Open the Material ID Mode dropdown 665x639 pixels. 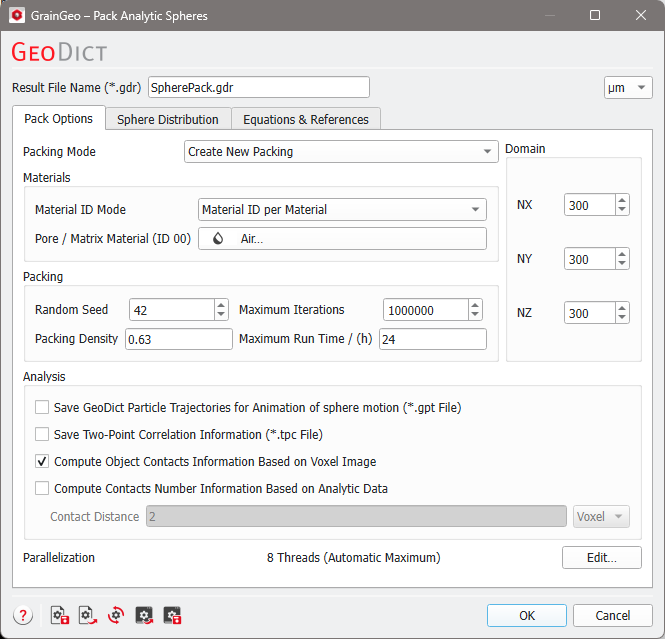coord(342,209)
